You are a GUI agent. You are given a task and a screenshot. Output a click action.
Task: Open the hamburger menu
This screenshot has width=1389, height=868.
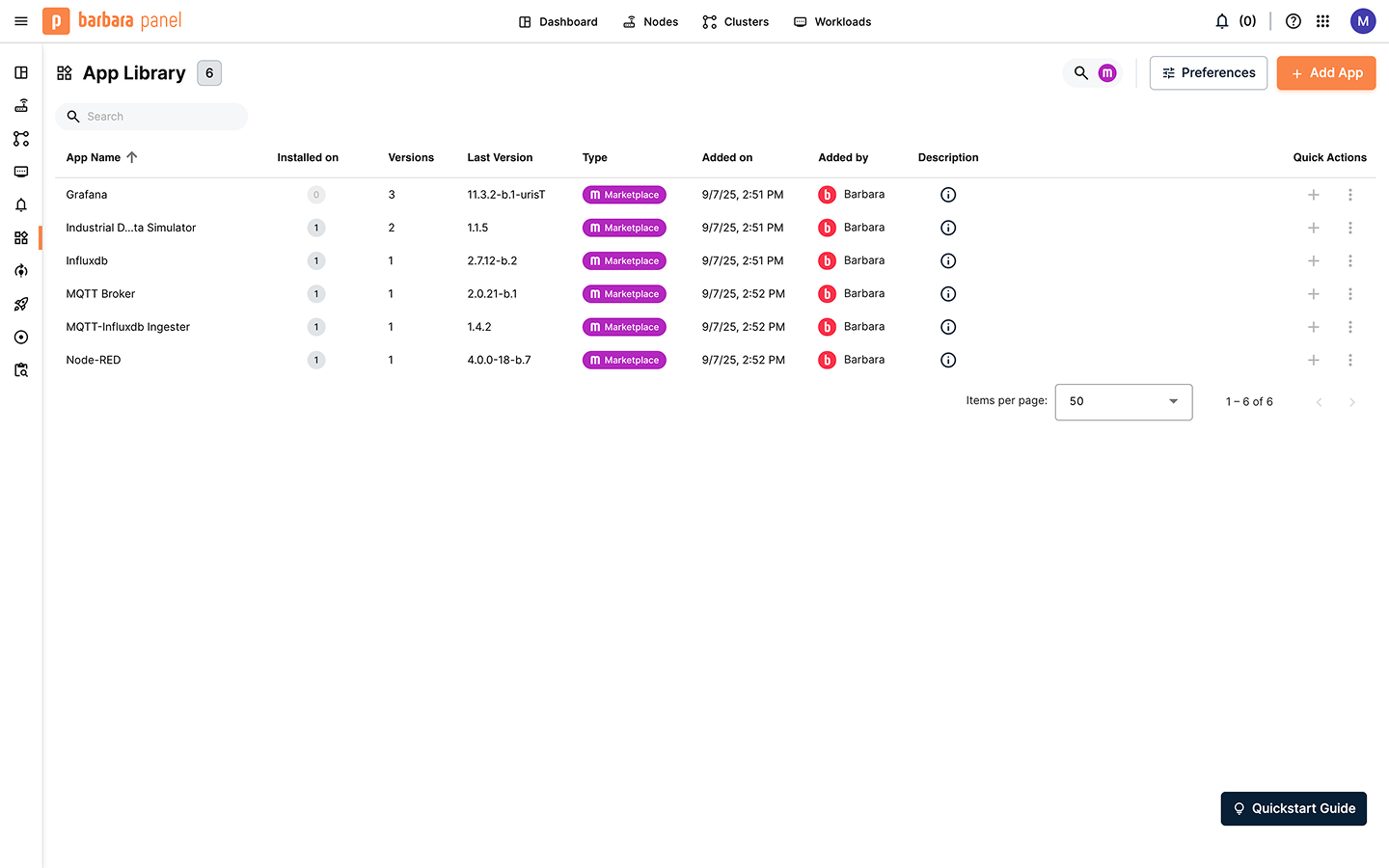tap(21, 21)
